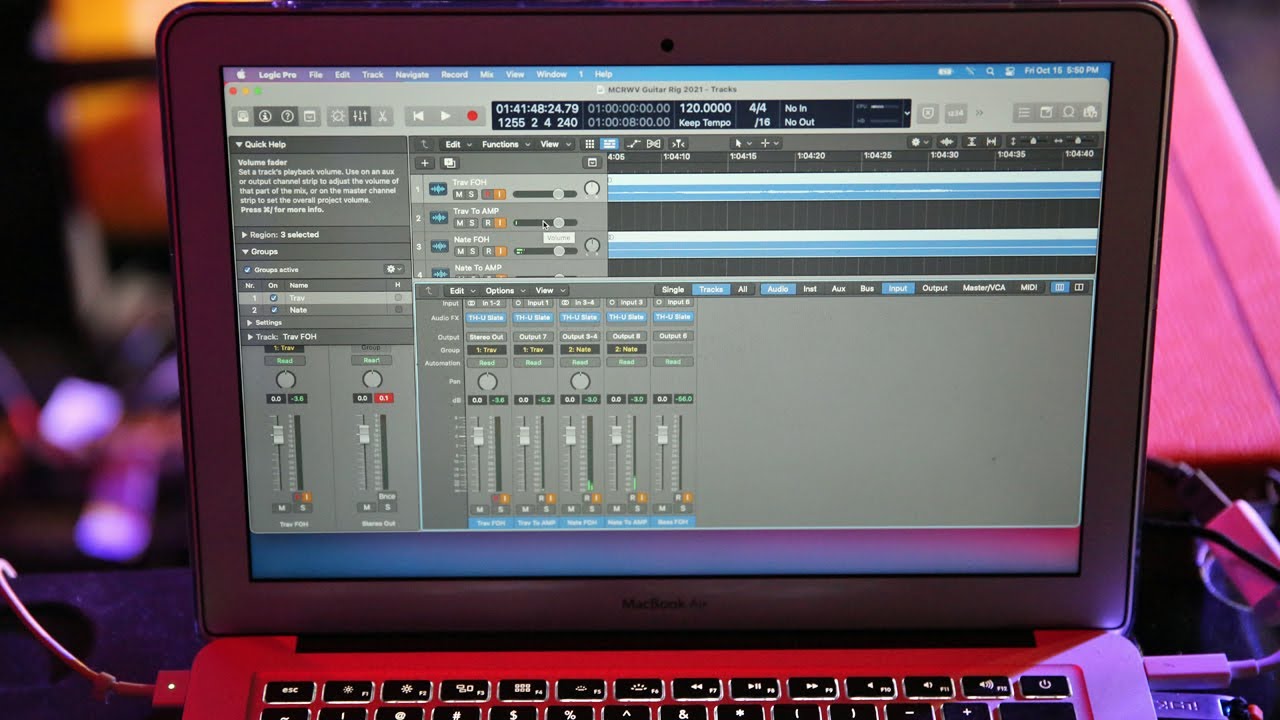Toggle the On checkbox for group Nate
Viewport: 1280px width, 720px height.
274,310
